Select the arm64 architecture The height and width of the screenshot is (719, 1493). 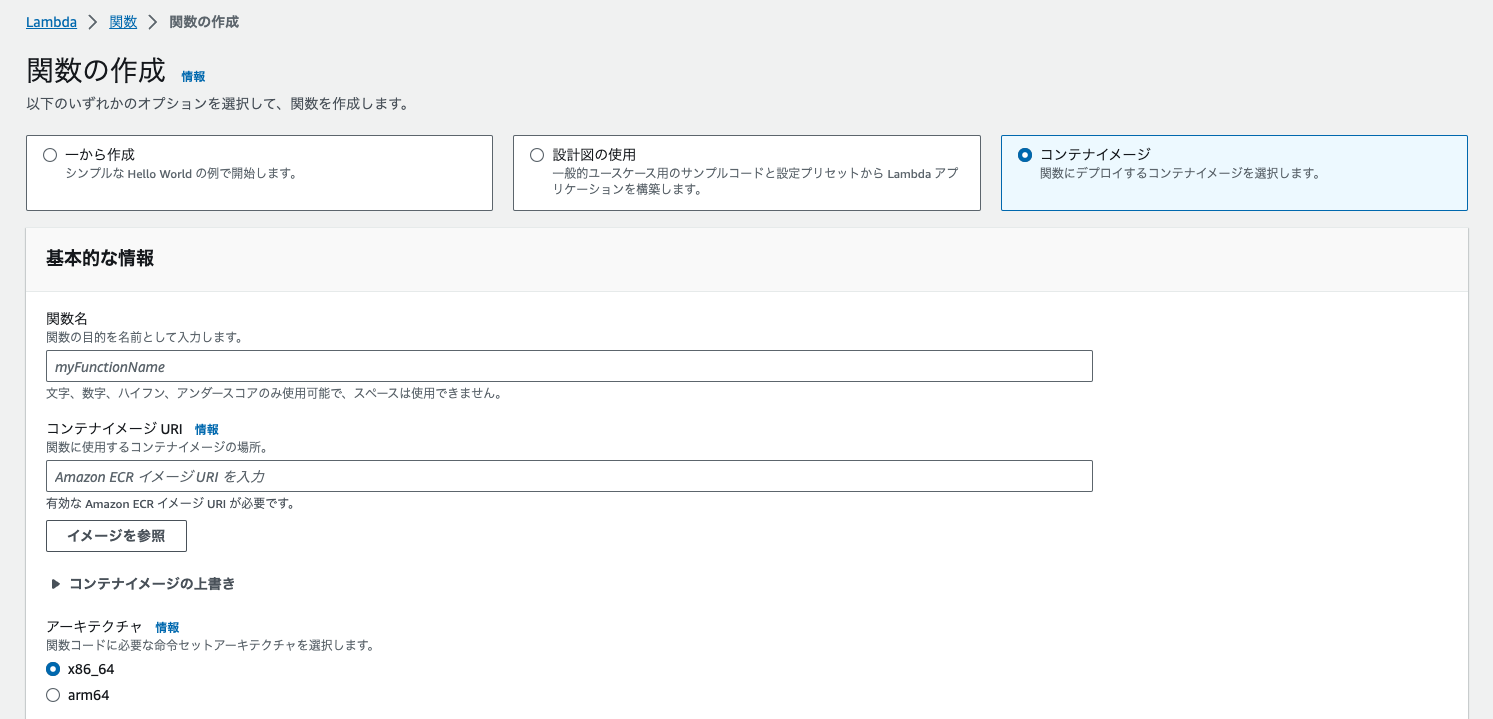tap(52, 694)
